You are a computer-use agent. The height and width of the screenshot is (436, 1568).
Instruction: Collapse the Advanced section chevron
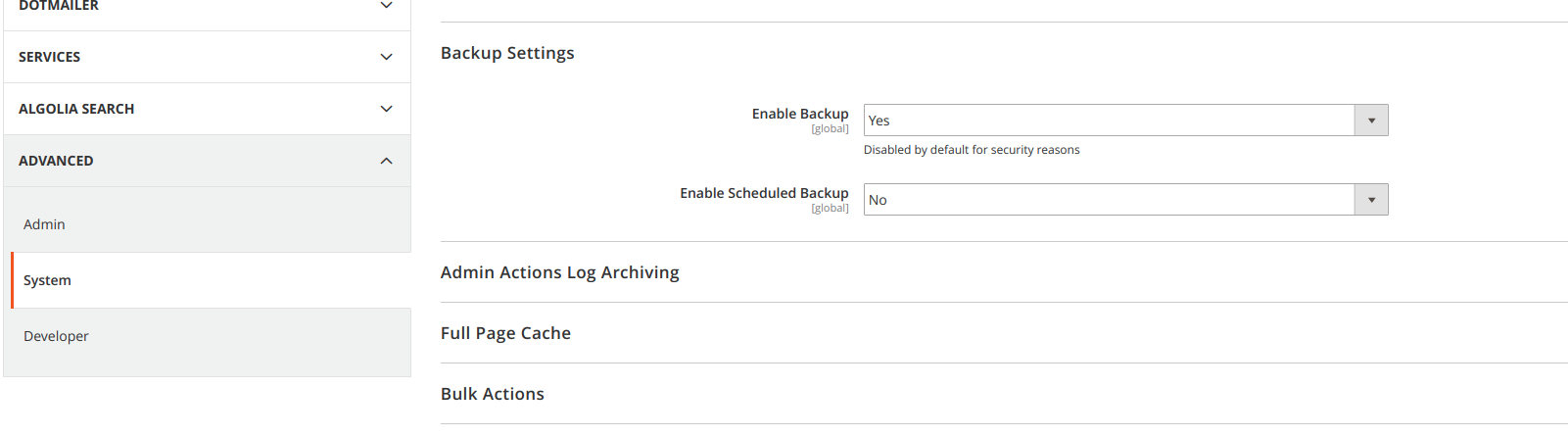point(387,161)
